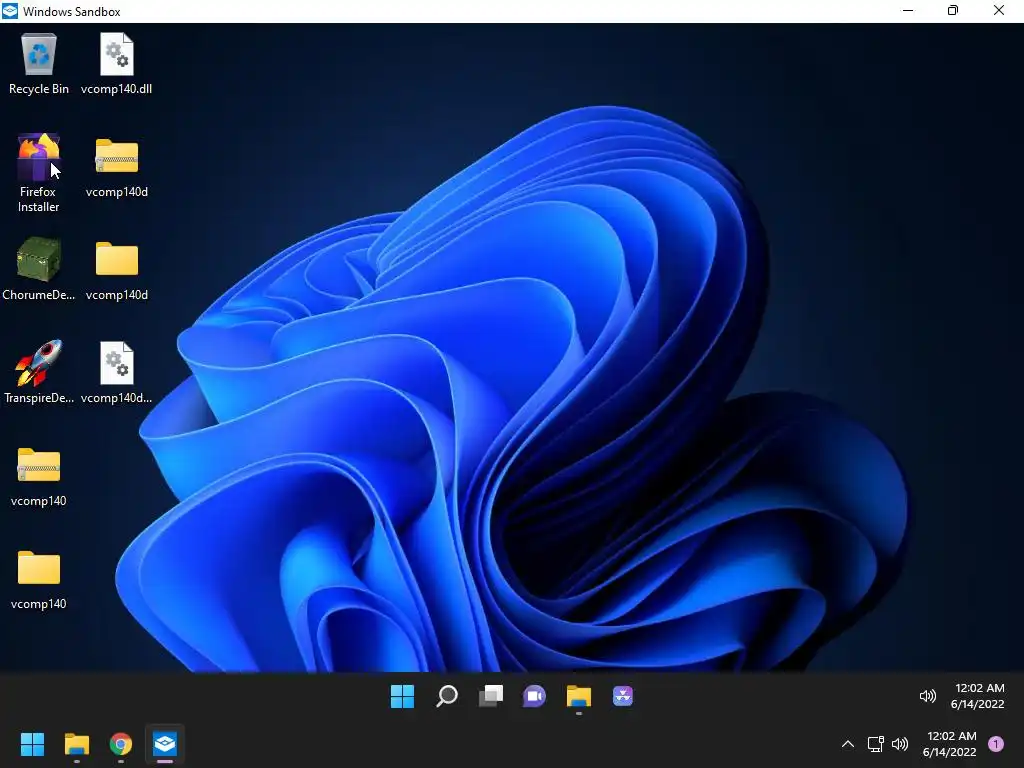Select the TranspireDe... rocket icon
This screenshot has height=768, width=1024.
pyautogui.click(x=39, y=372)
